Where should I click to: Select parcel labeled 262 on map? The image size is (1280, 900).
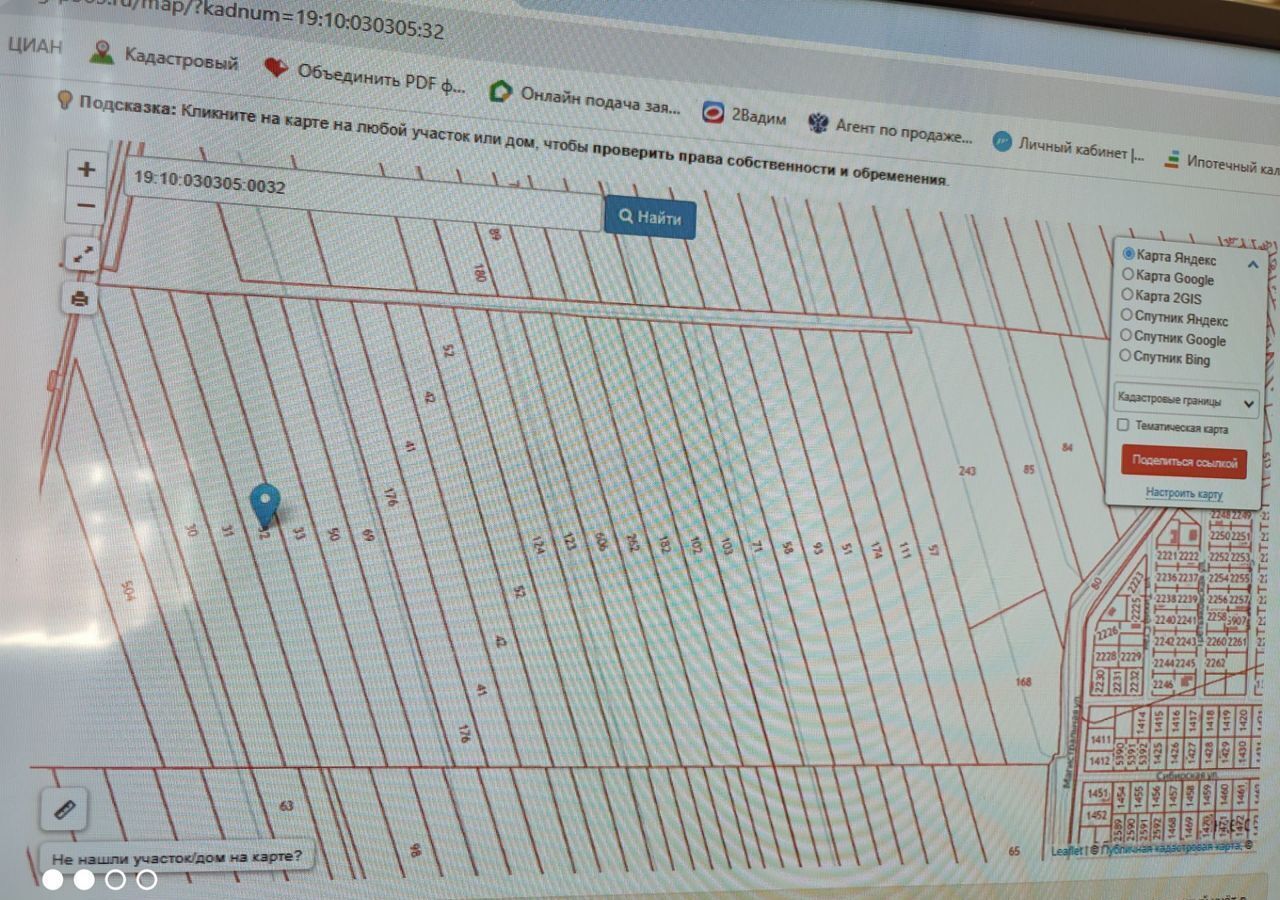[x=632, y=542]
